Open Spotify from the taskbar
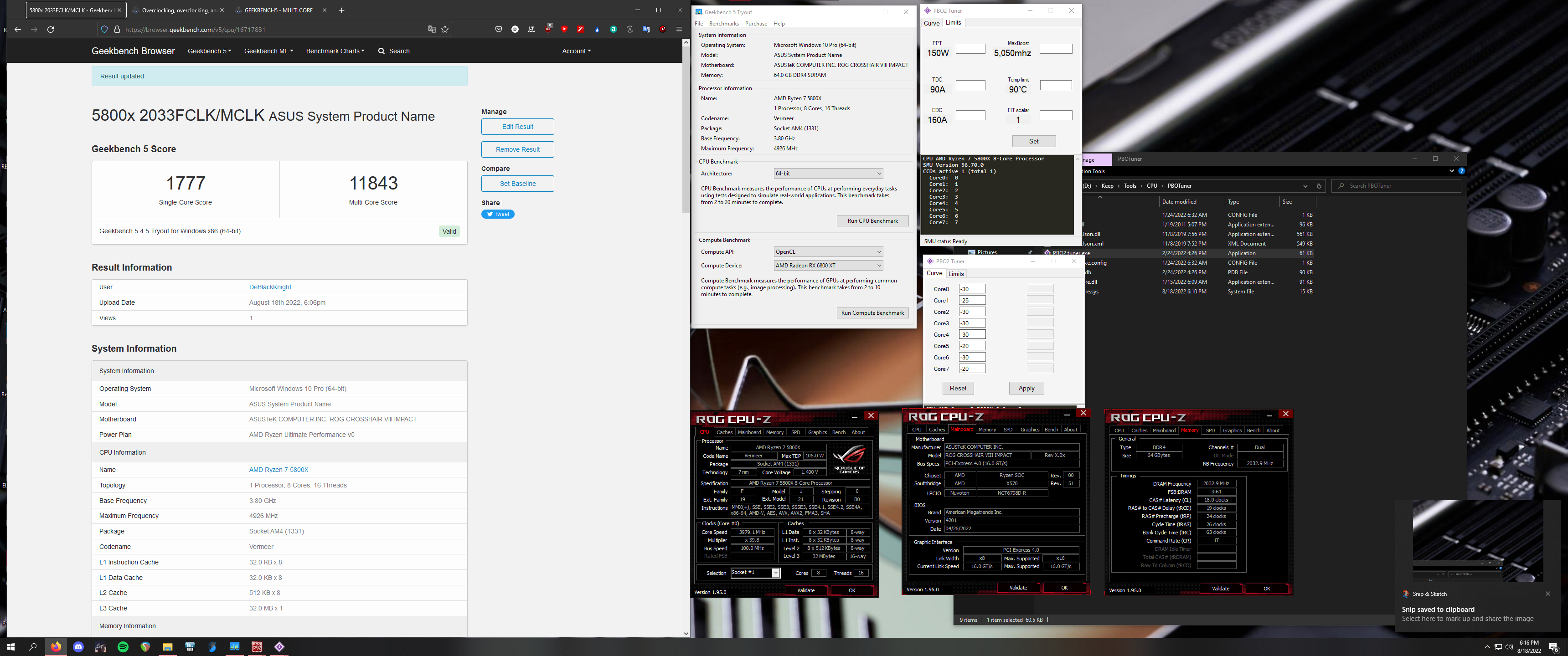This screenshot has width=1568, height=656. pyautogui.click(x=123, y=647)
